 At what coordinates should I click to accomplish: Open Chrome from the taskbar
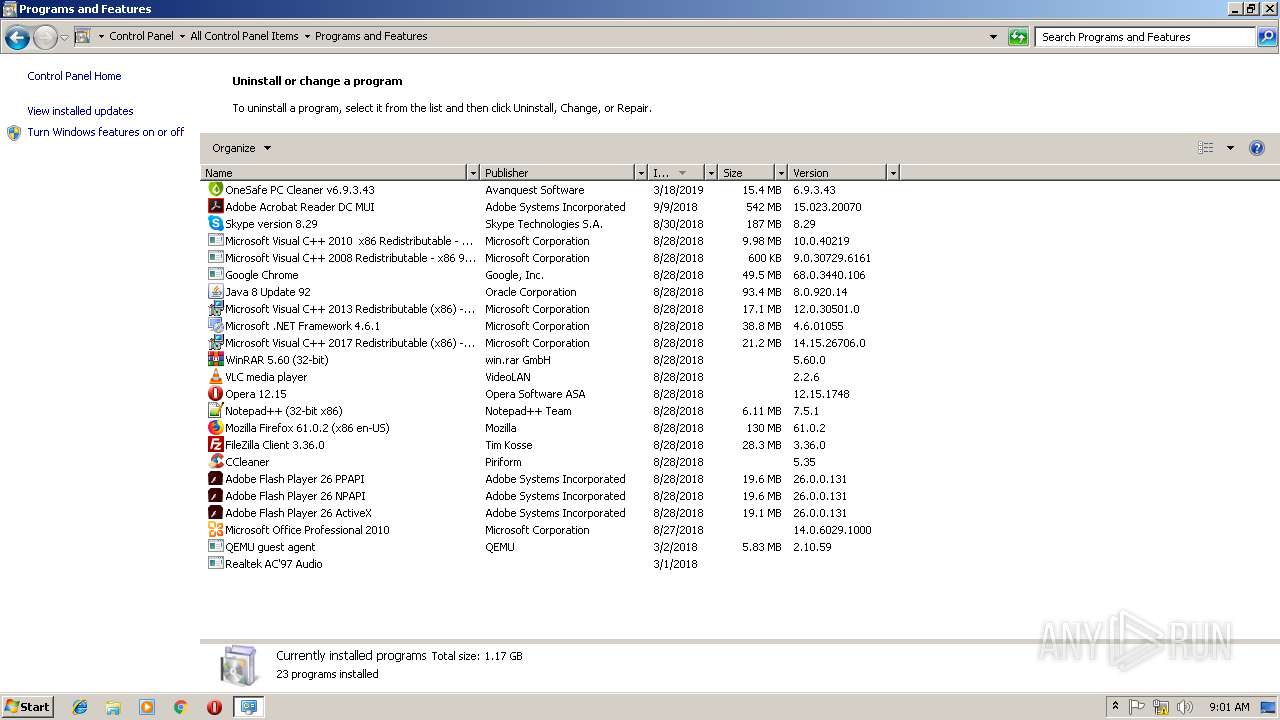coord(181,707)
